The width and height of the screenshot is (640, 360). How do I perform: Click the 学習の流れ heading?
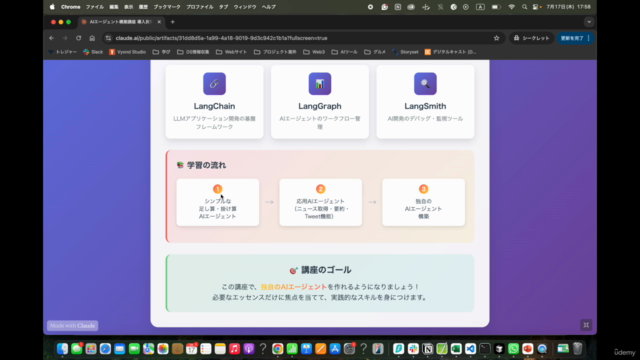click(201, 165)
